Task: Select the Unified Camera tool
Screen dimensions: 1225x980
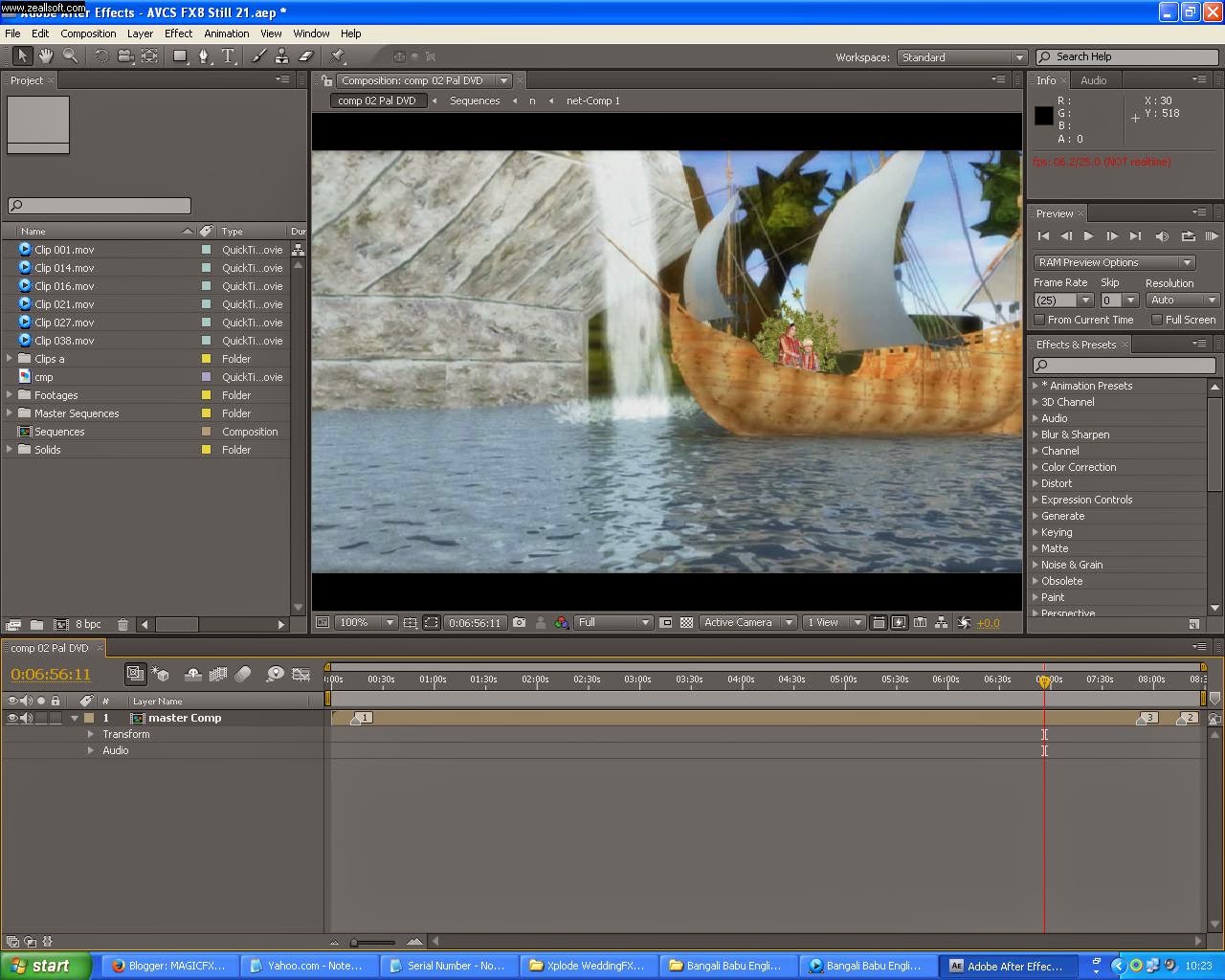Action: click(125, 56)
